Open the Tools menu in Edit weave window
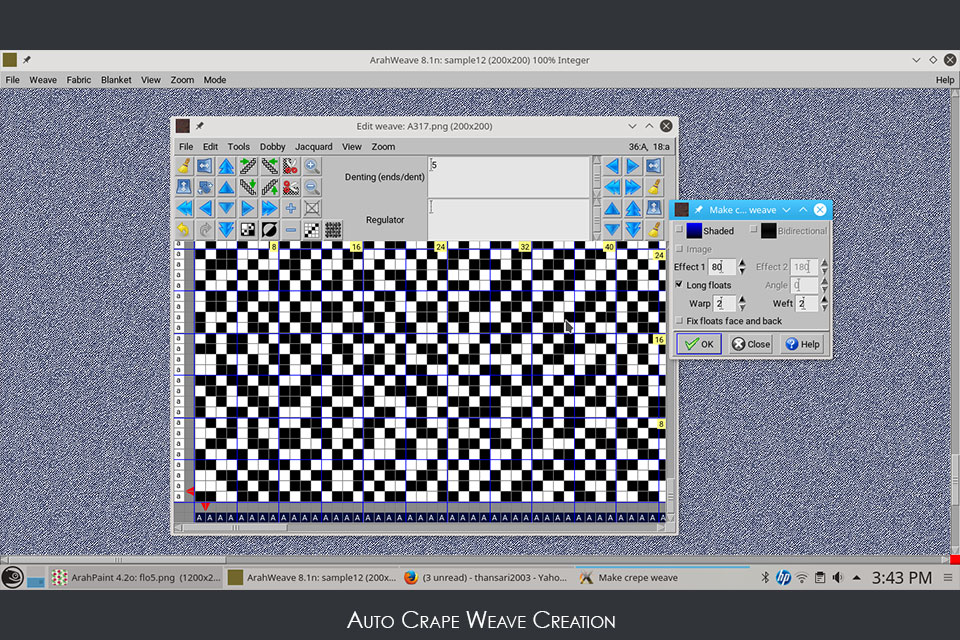This screenshot has width=960, height=640. click(239, 146)
